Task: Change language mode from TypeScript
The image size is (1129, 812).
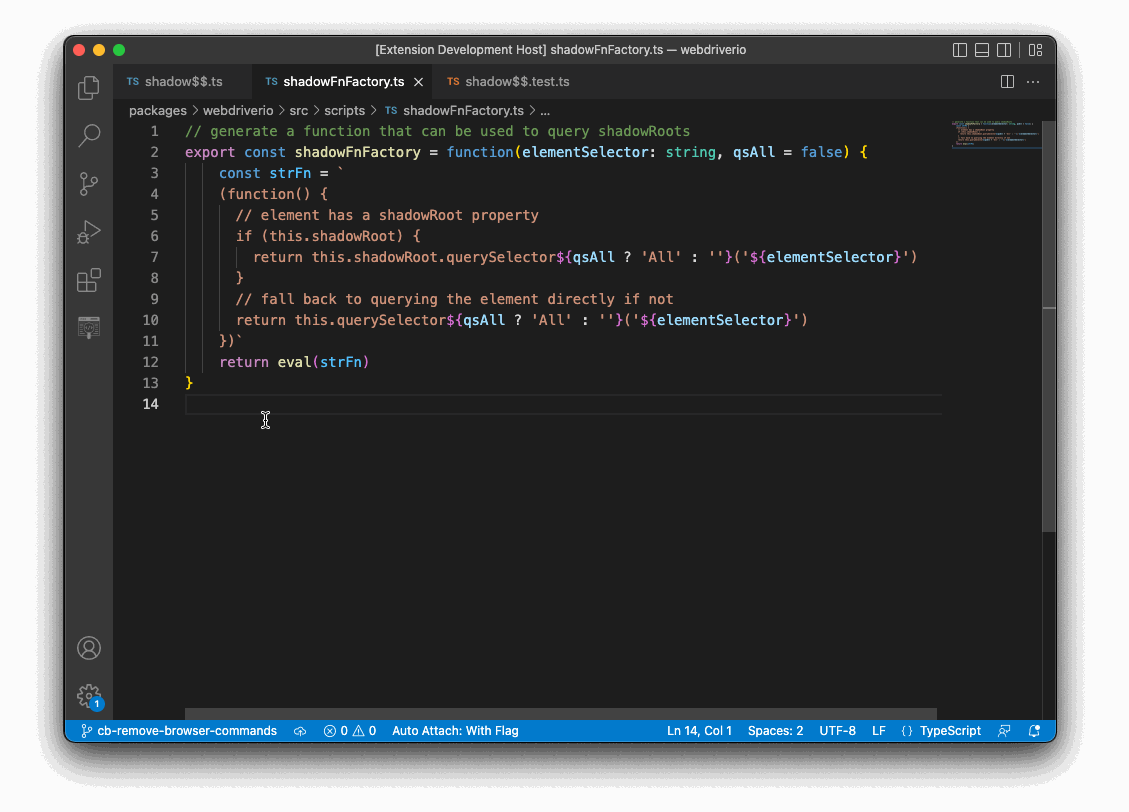Action: coord(942,731)
